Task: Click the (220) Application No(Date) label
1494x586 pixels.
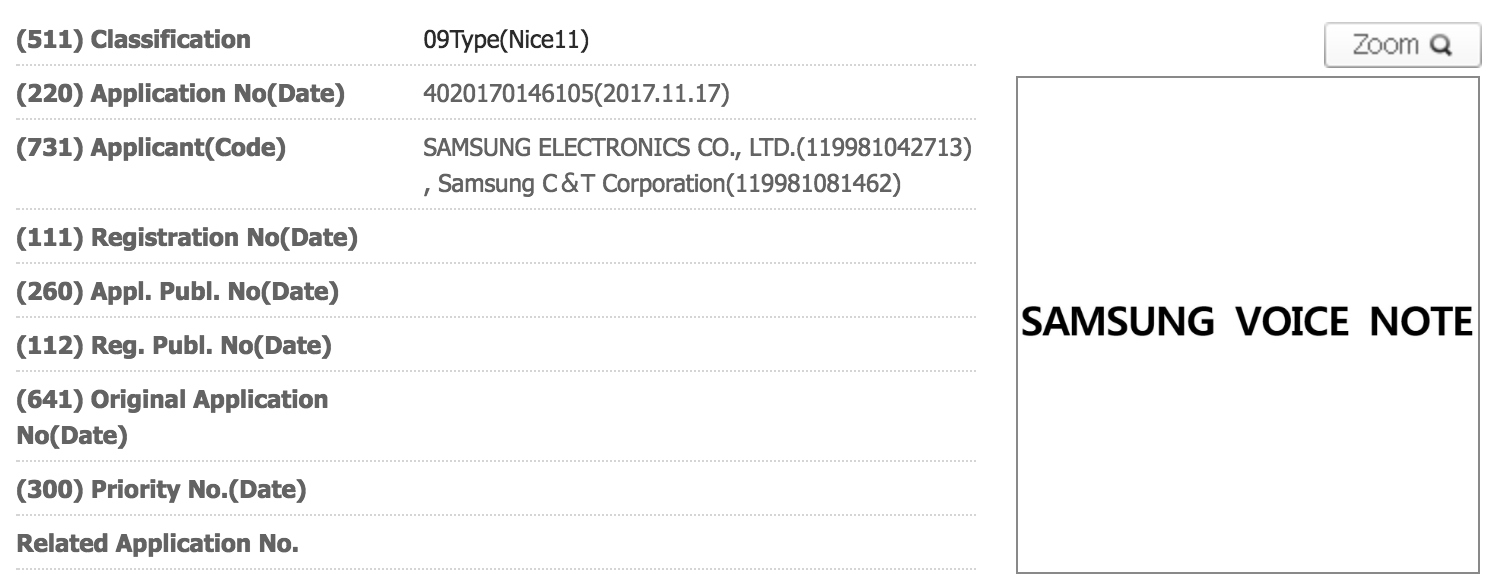Action: 180,94
